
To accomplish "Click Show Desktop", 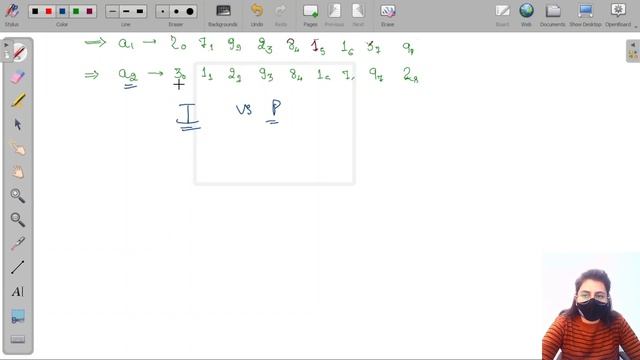I will pos(585,14).
